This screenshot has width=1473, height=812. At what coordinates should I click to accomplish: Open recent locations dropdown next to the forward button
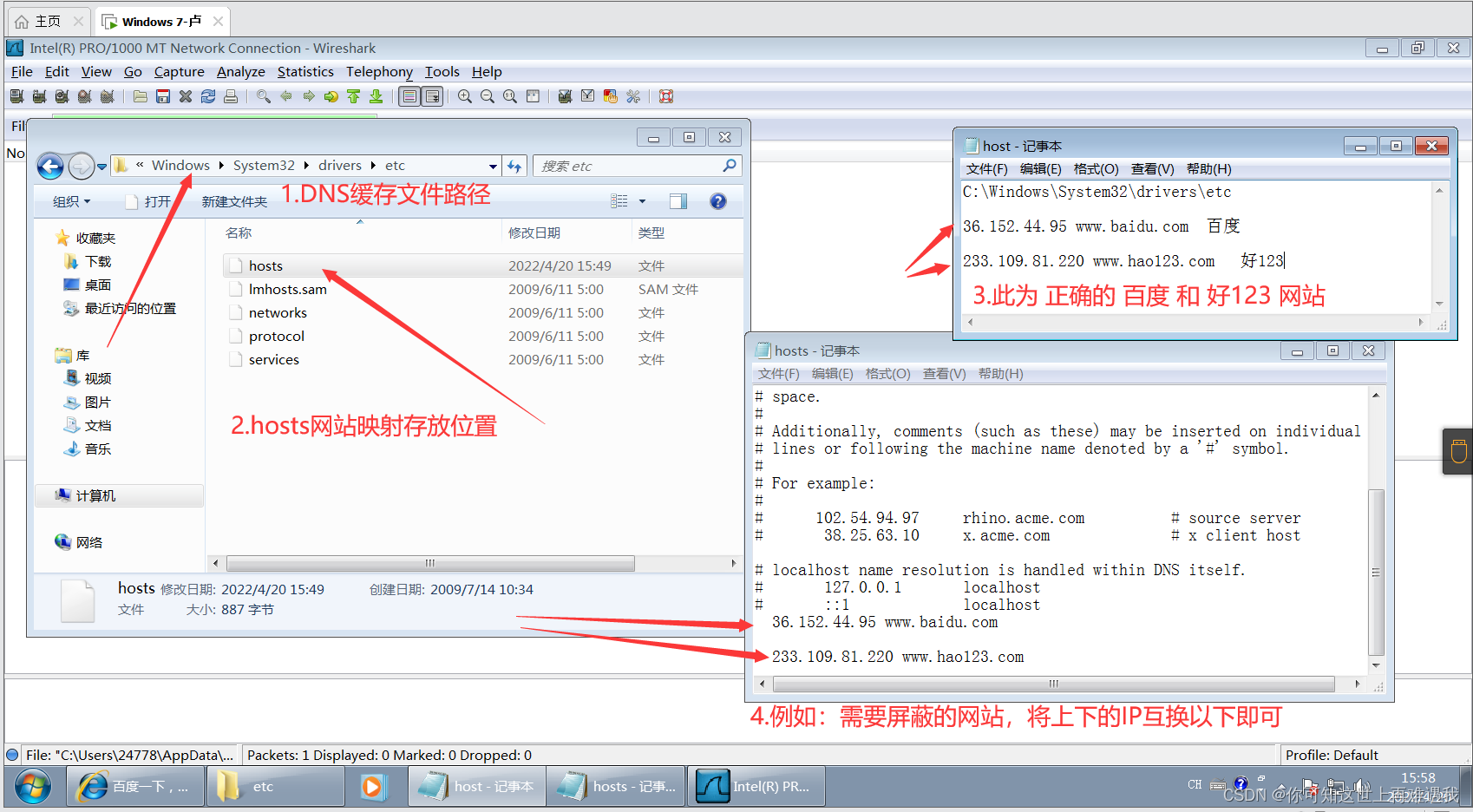pyautogui.click(x=102, y=167)
